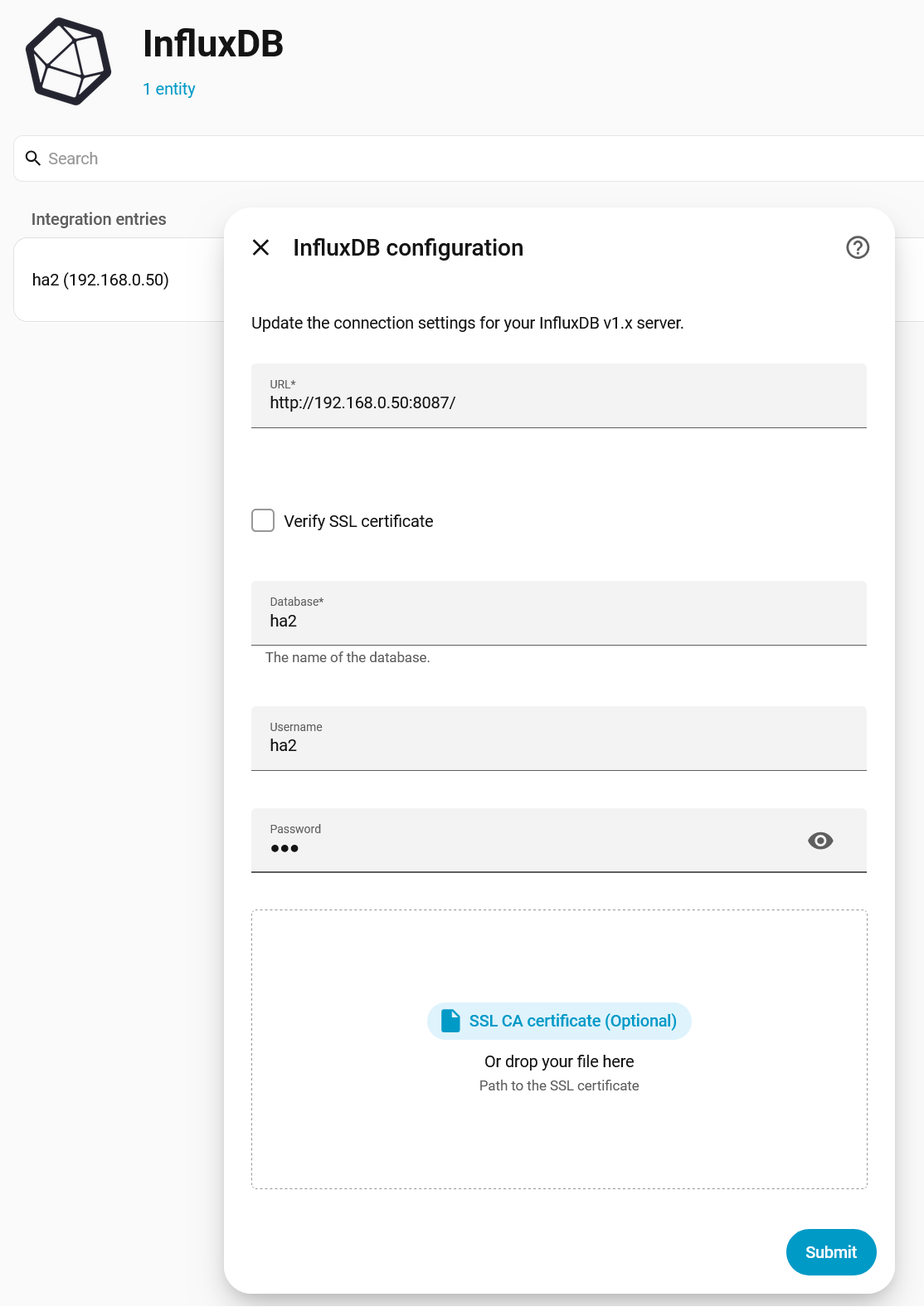Click the InfluxDB page title
Viewport: 924px width, 1307px height.
click(213, 44)
